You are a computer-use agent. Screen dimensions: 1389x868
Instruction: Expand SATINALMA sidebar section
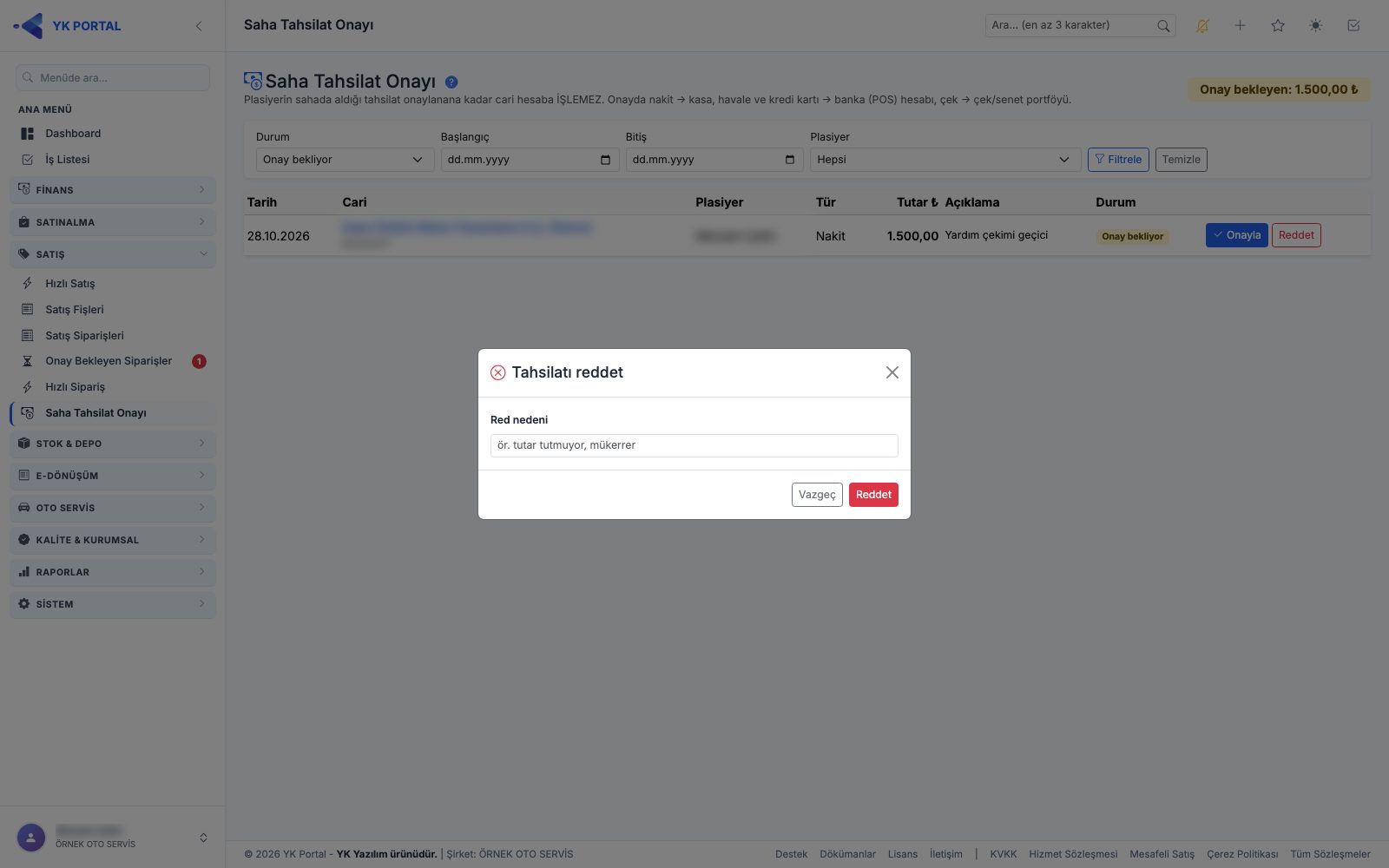[113, 222]
